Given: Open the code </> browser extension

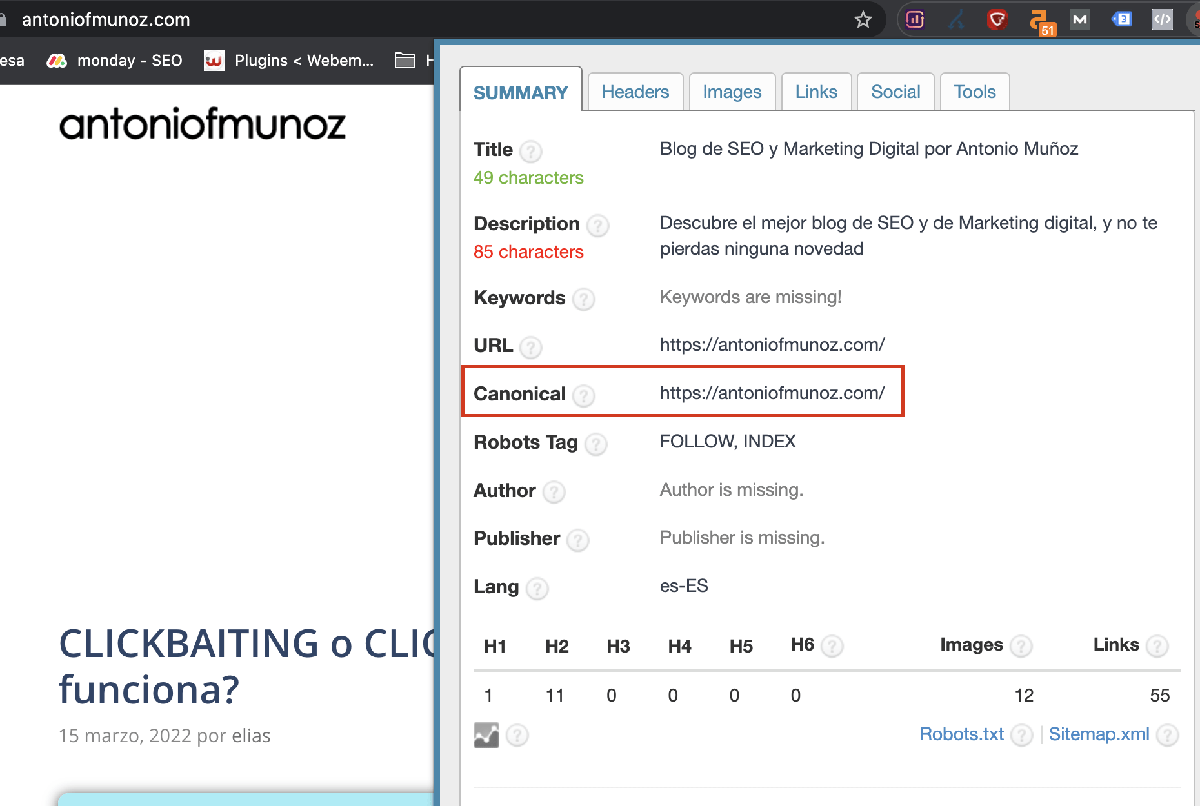Looking at the screenshot, I should click(x=1162, y=18).
